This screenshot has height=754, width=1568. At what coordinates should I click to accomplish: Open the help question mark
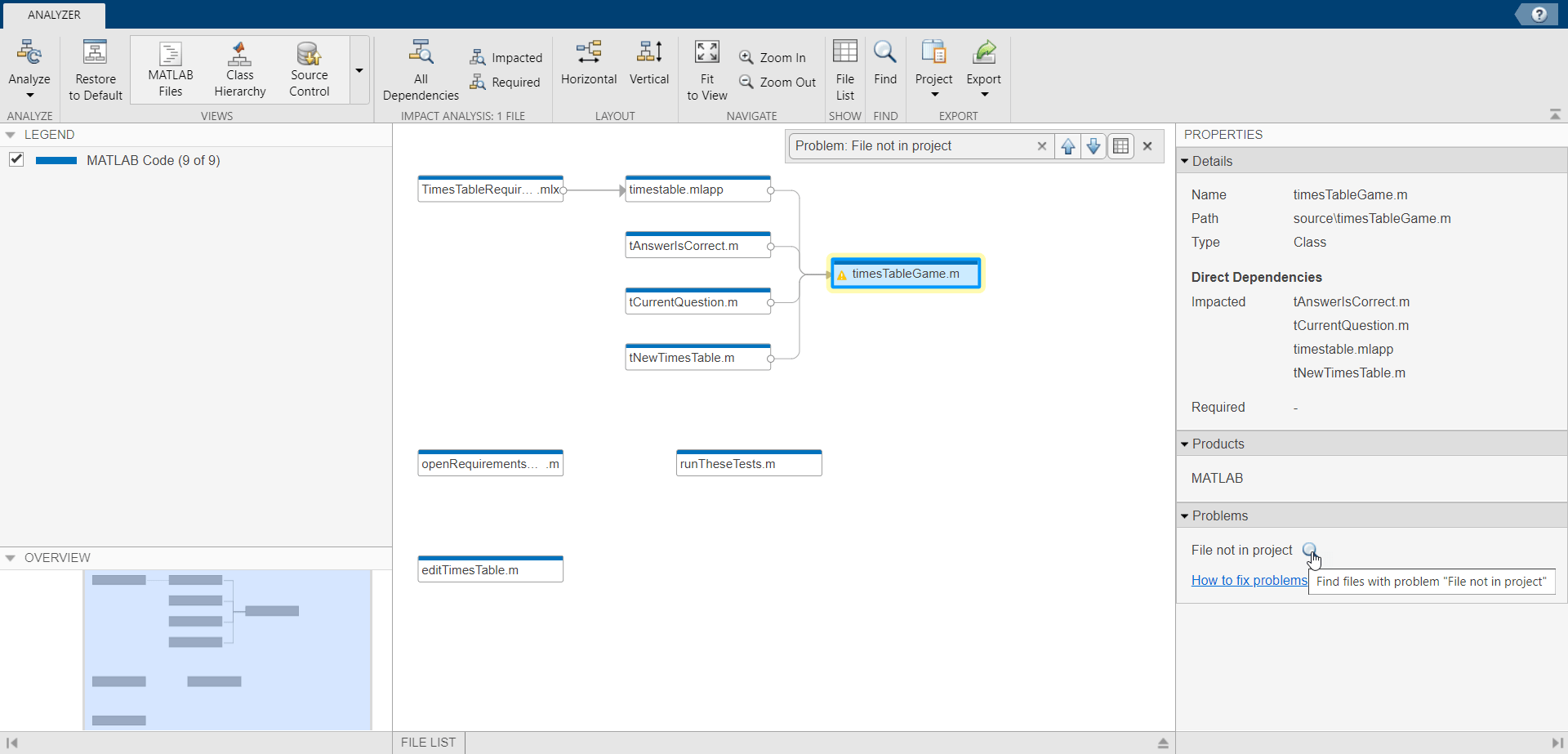(1539, 15)
